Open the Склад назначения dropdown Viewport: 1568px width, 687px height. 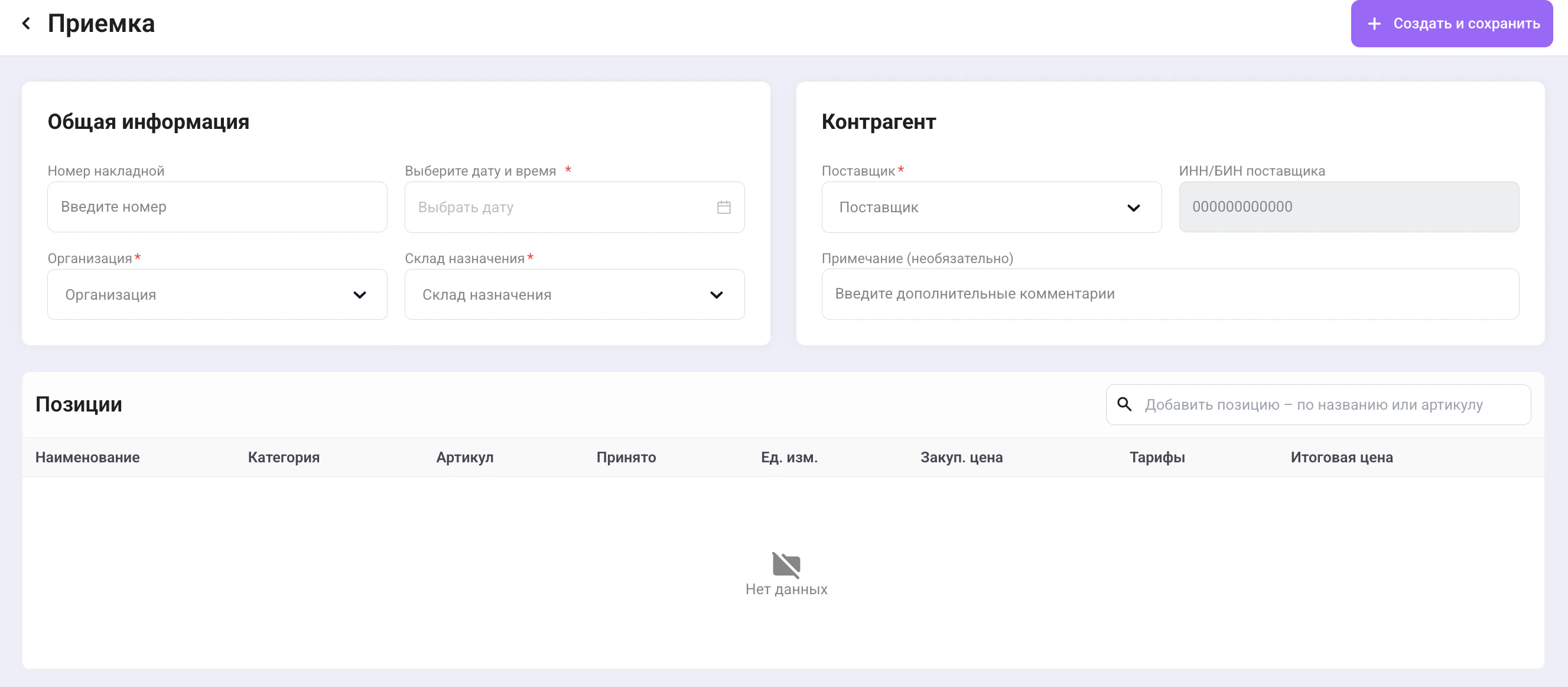[x=574, y=295]
